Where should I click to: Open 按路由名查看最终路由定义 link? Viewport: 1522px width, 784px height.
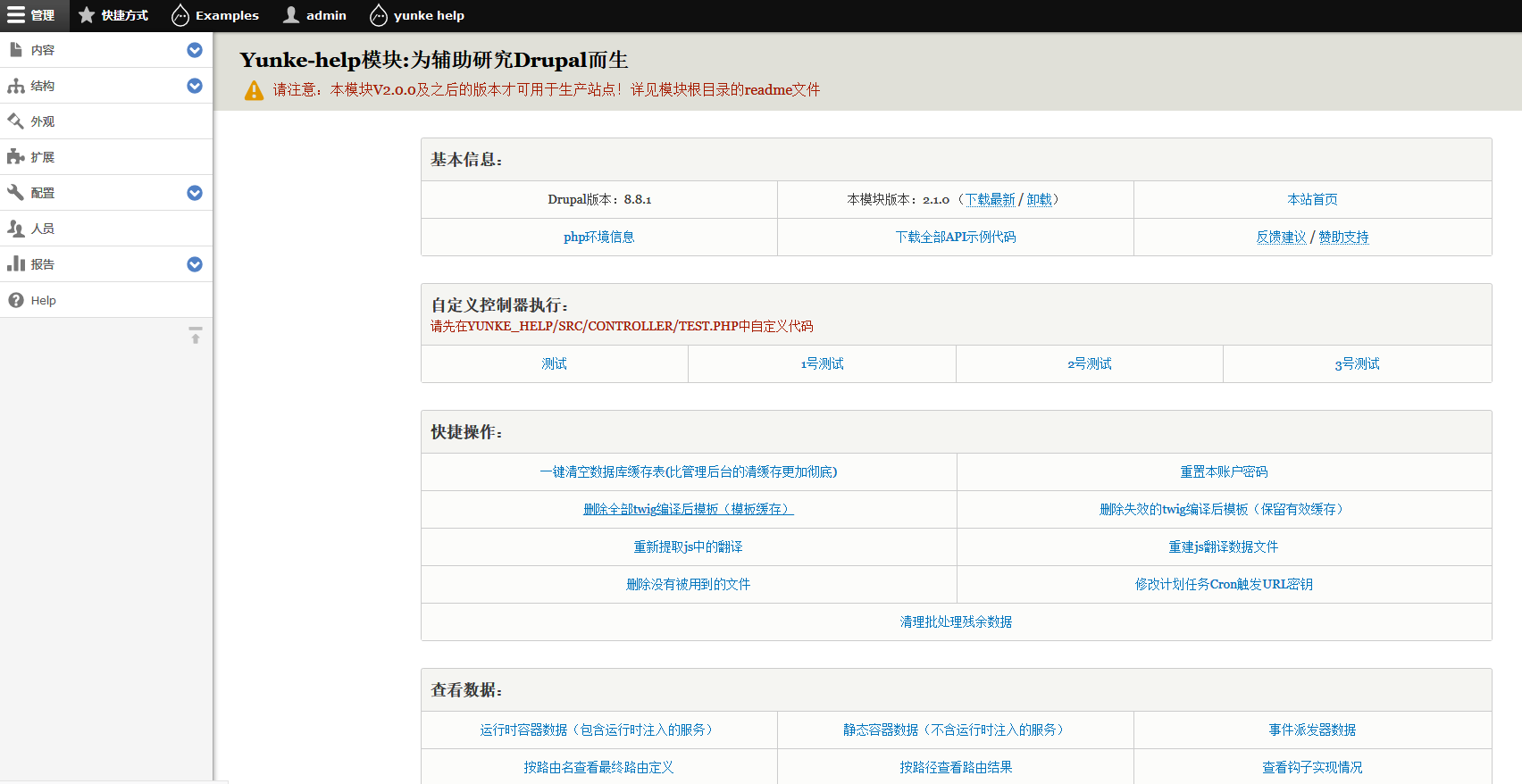(598, 767)
